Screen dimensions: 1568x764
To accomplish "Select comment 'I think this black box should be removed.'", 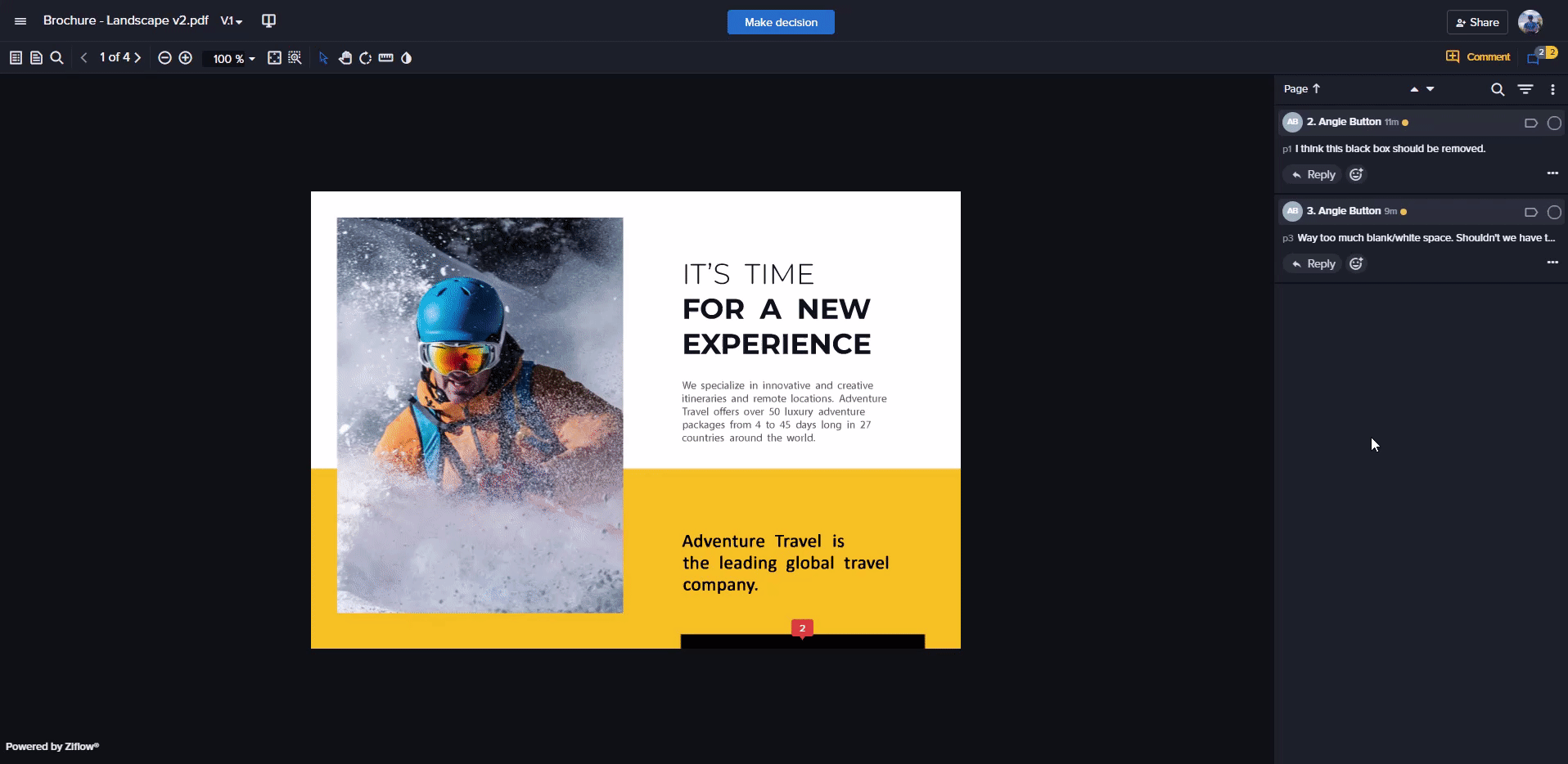I will (x=1390, y=148).
